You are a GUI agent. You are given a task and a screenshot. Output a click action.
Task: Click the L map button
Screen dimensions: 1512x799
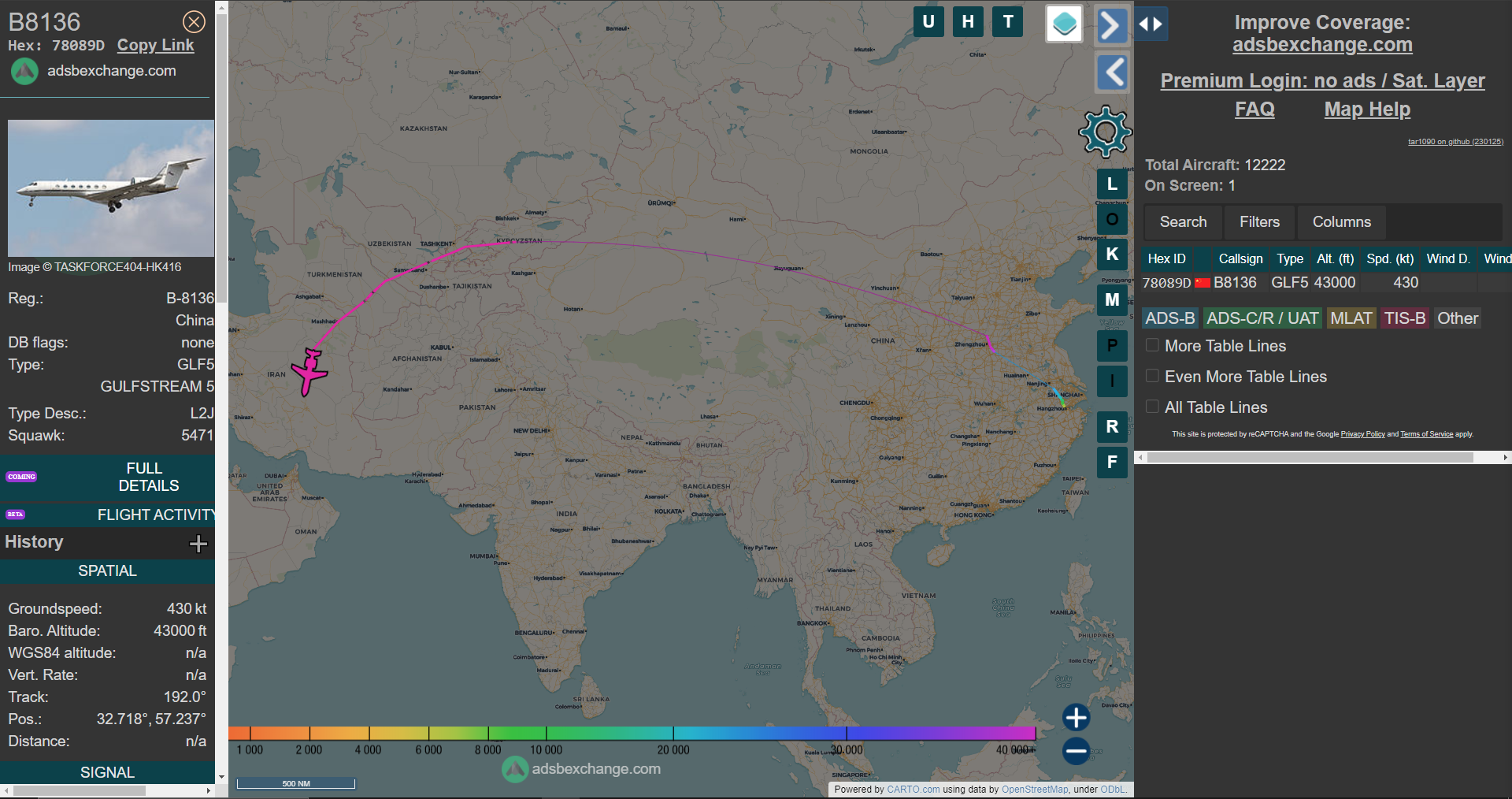click(1112, 184)
